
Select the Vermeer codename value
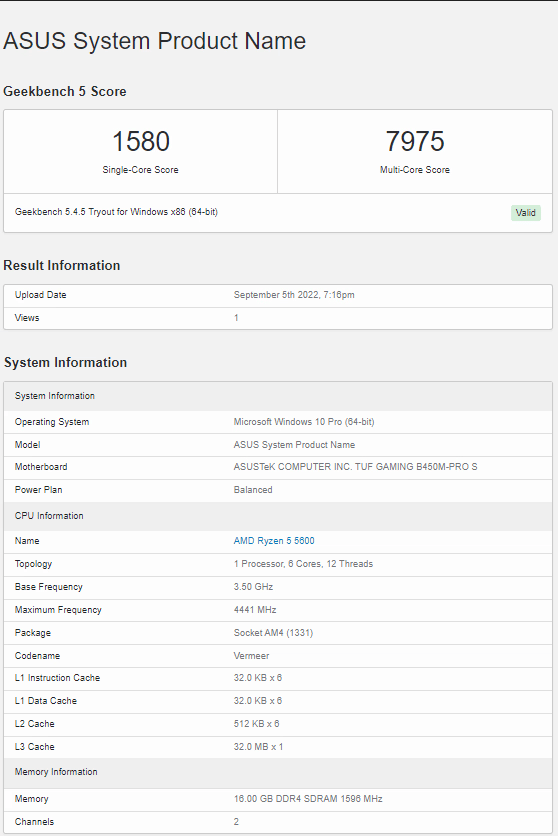(x=251, y=656)
